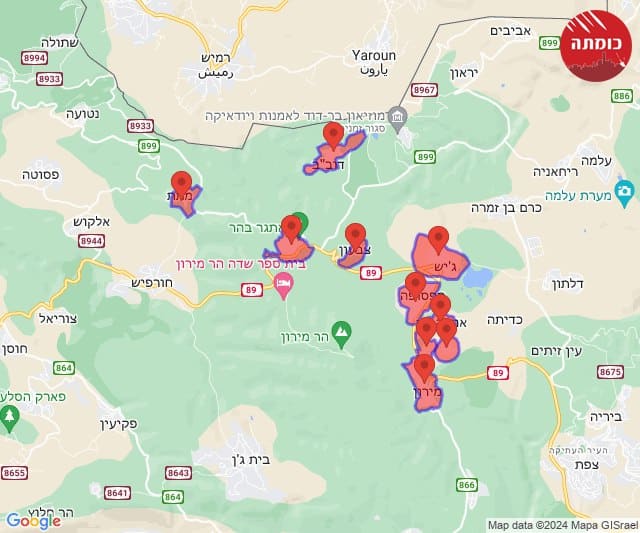Image resolution: width=640 pixels, height=533 pixels.
Task: Click the green tree park icon פארק הסלע
Action: tap(9, 419)
